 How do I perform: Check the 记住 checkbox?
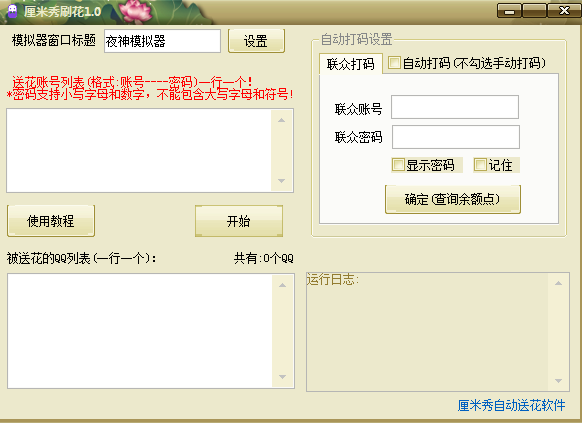(480, 164)
